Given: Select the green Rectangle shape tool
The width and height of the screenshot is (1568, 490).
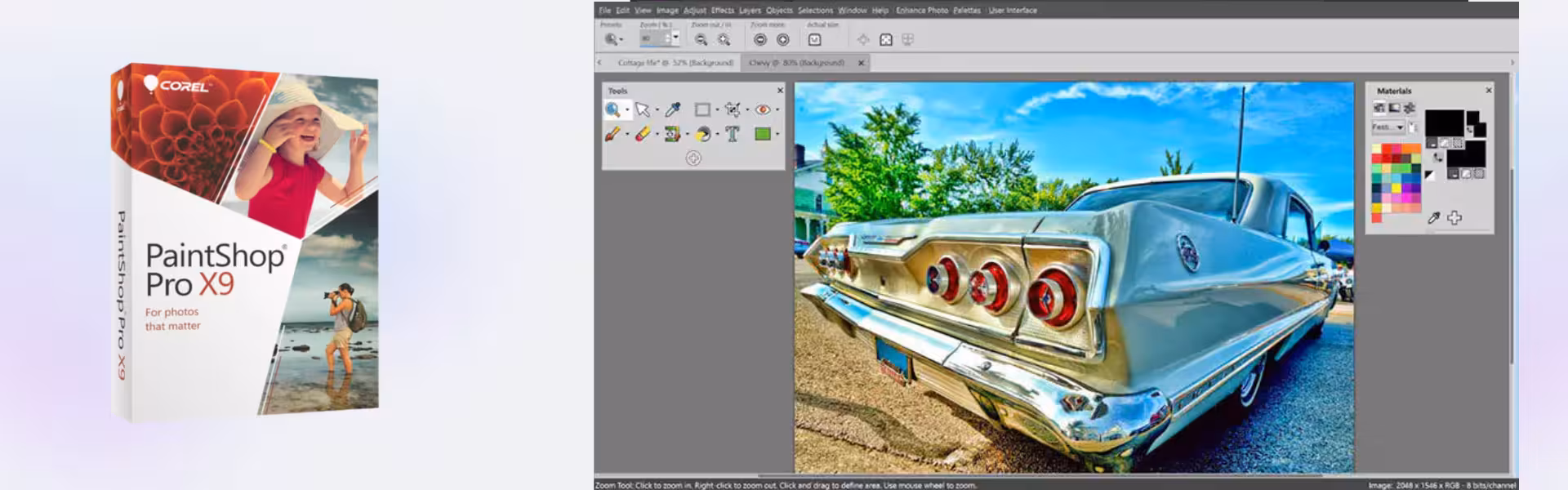Looking at the screenshot, I should [x=763, y=134].
